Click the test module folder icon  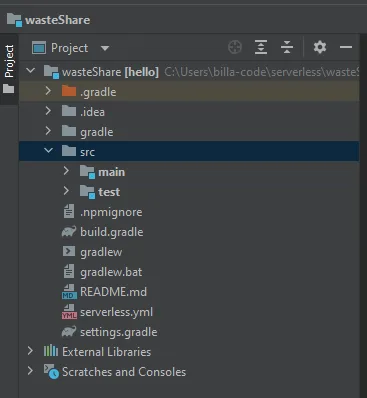point(88,192)
